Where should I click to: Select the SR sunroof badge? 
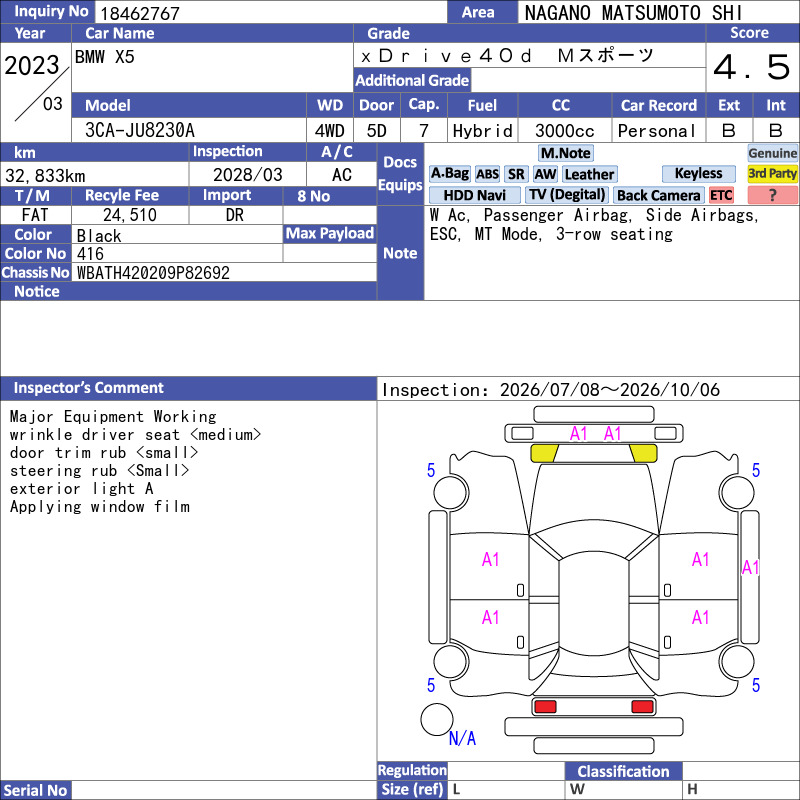coord(516,174)
